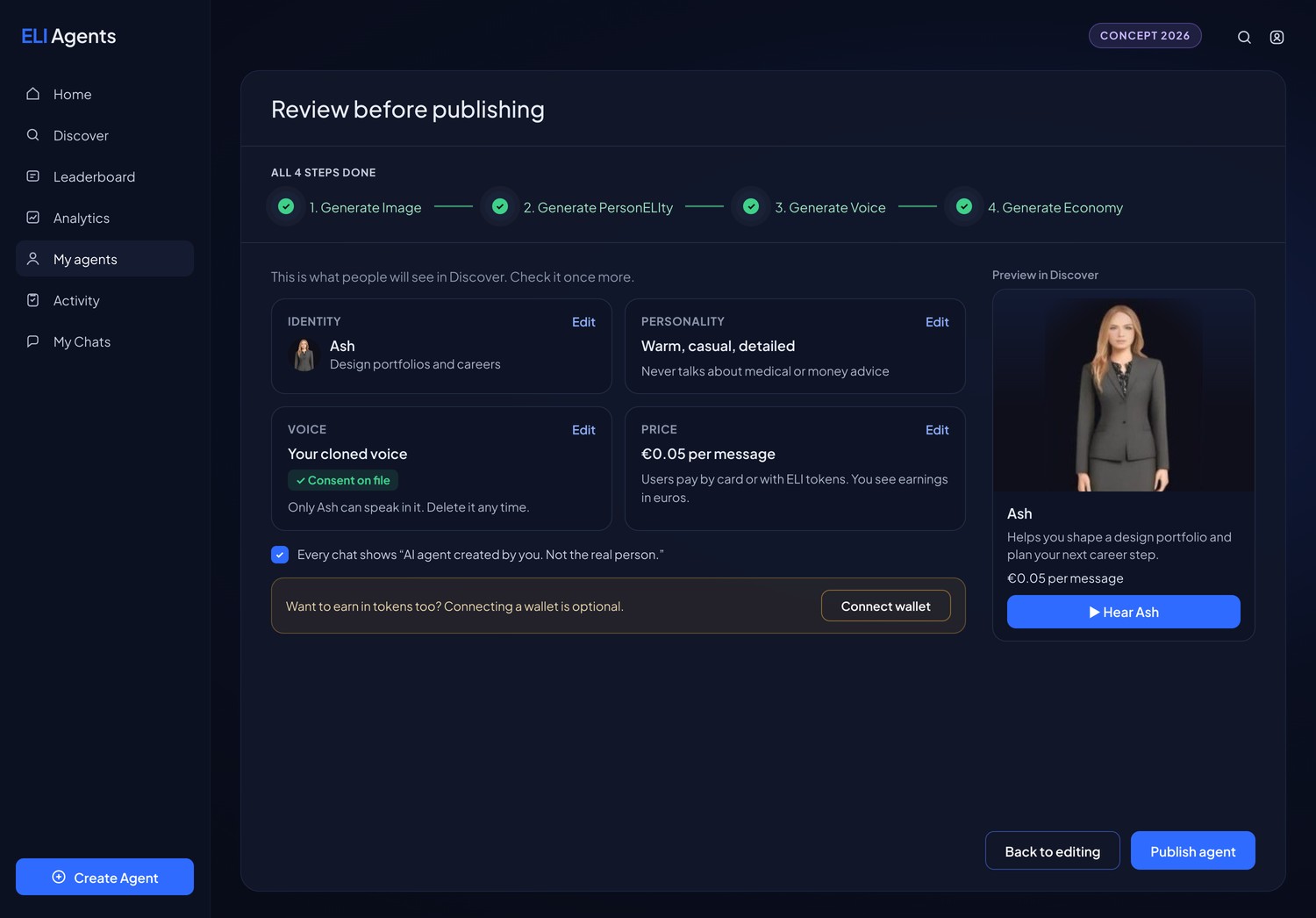Screen dimensions: 1316x918
Task: Open search from the top bar magnifier
Action: (x=1244, y=37)
